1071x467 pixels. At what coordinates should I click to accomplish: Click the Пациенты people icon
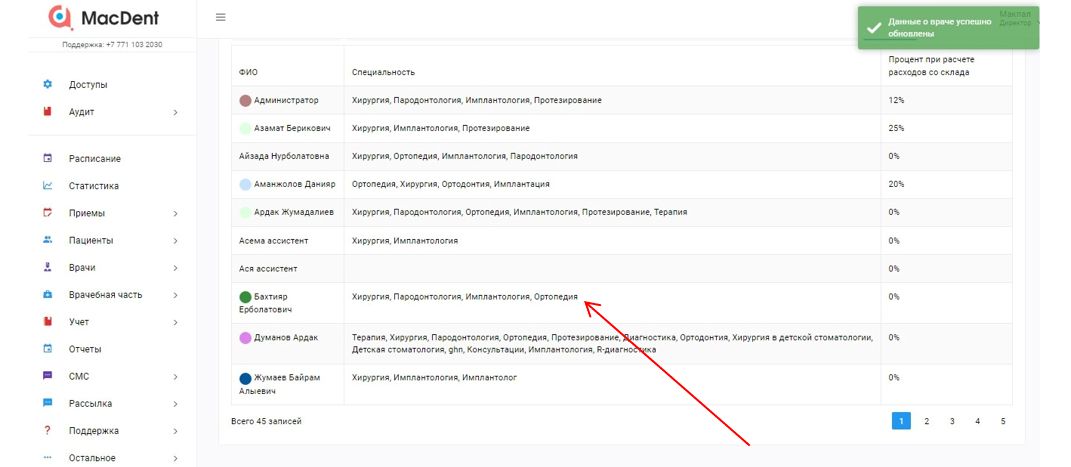click(47, 240)
